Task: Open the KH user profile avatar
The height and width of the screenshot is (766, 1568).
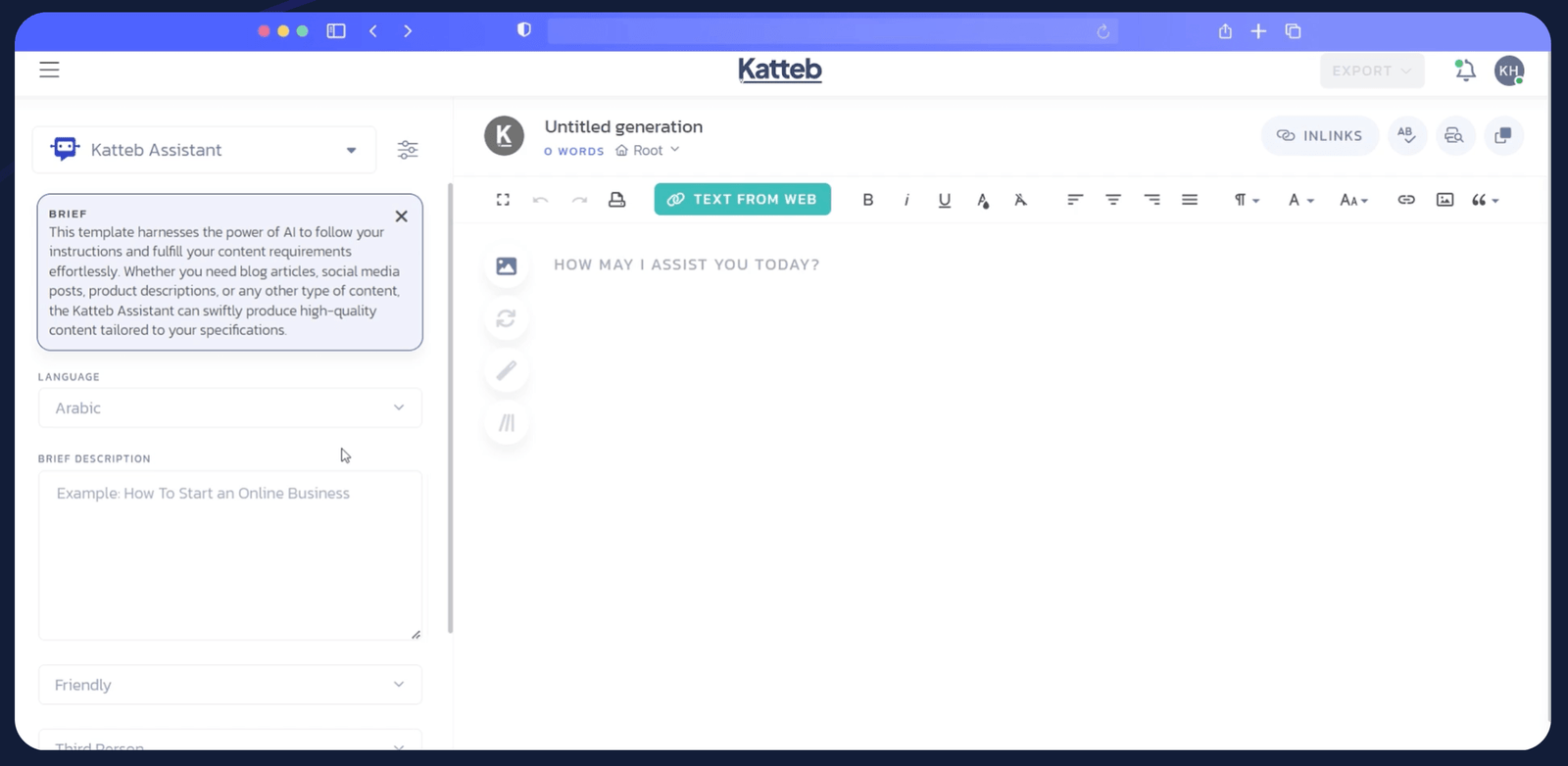Action: (x=1509, y=71)
